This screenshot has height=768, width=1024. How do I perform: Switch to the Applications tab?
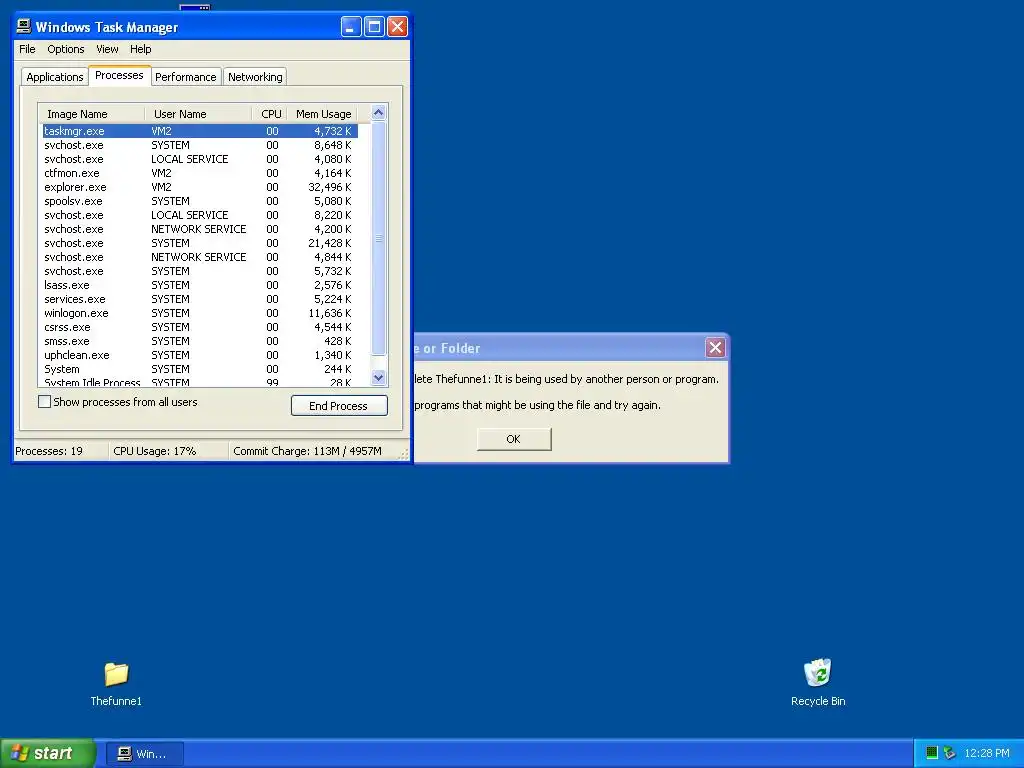tap(55, 77)
